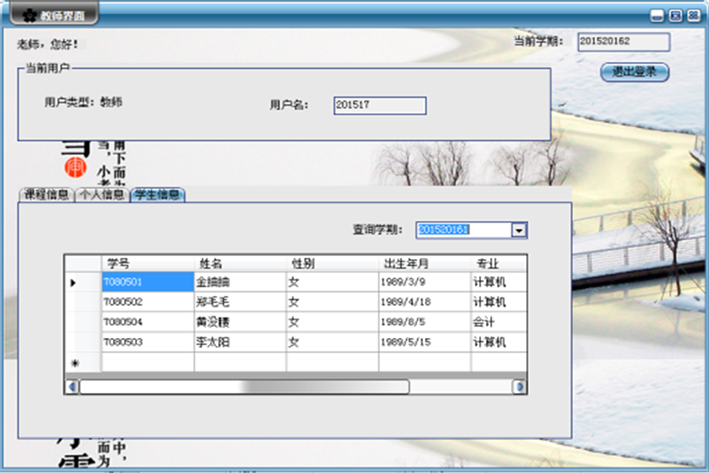Image resolution: width=709 pixels, height=473 pixels.
Task: Select the cell containing T080502
Action: (x=147, y=302)
